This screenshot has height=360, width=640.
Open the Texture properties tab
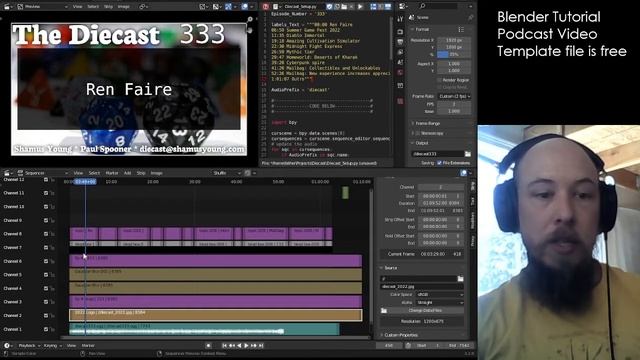400,101
